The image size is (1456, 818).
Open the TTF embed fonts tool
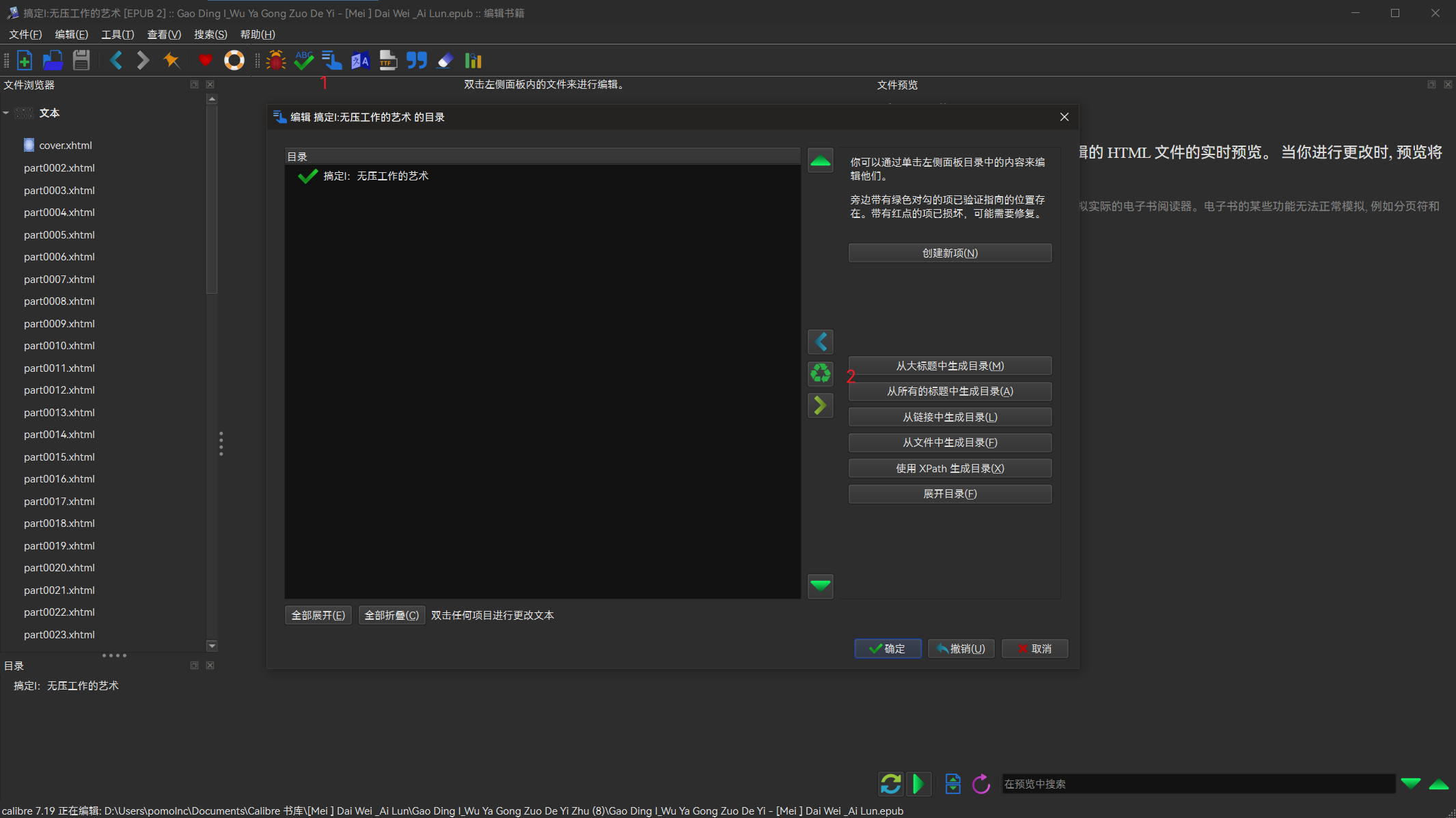pyautogui.click(x=388, y=60)
